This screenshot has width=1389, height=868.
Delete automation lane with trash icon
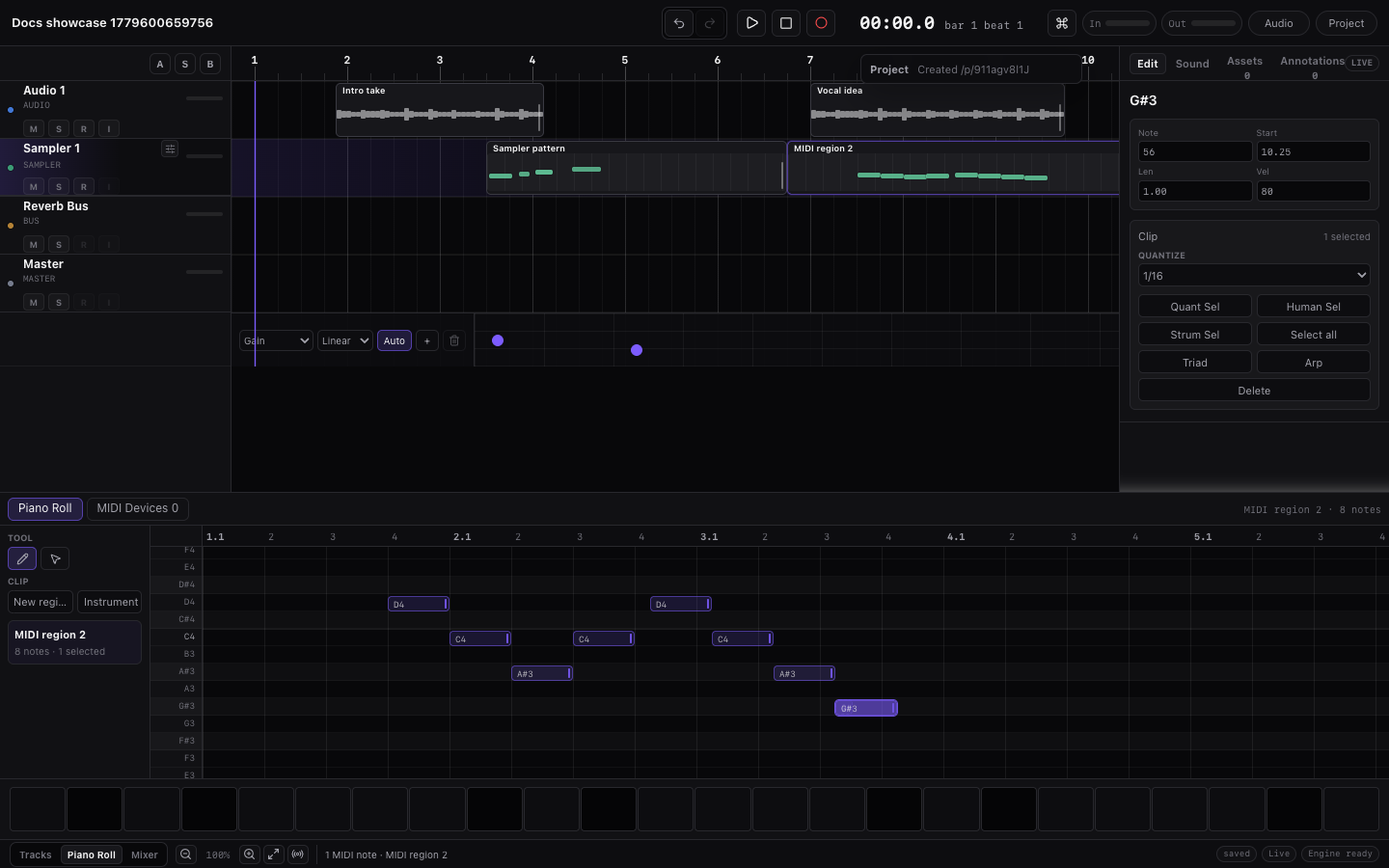(454, 340)
